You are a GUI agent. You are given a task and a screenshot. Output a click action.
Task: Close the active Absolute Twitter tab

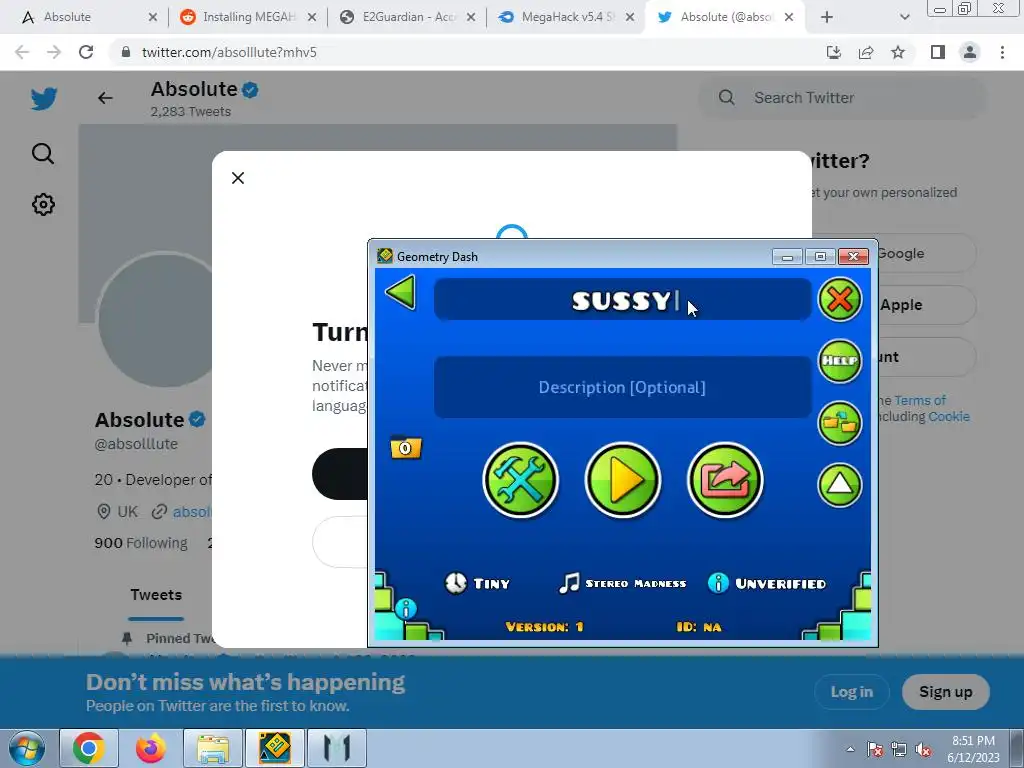tap(789, 17)
